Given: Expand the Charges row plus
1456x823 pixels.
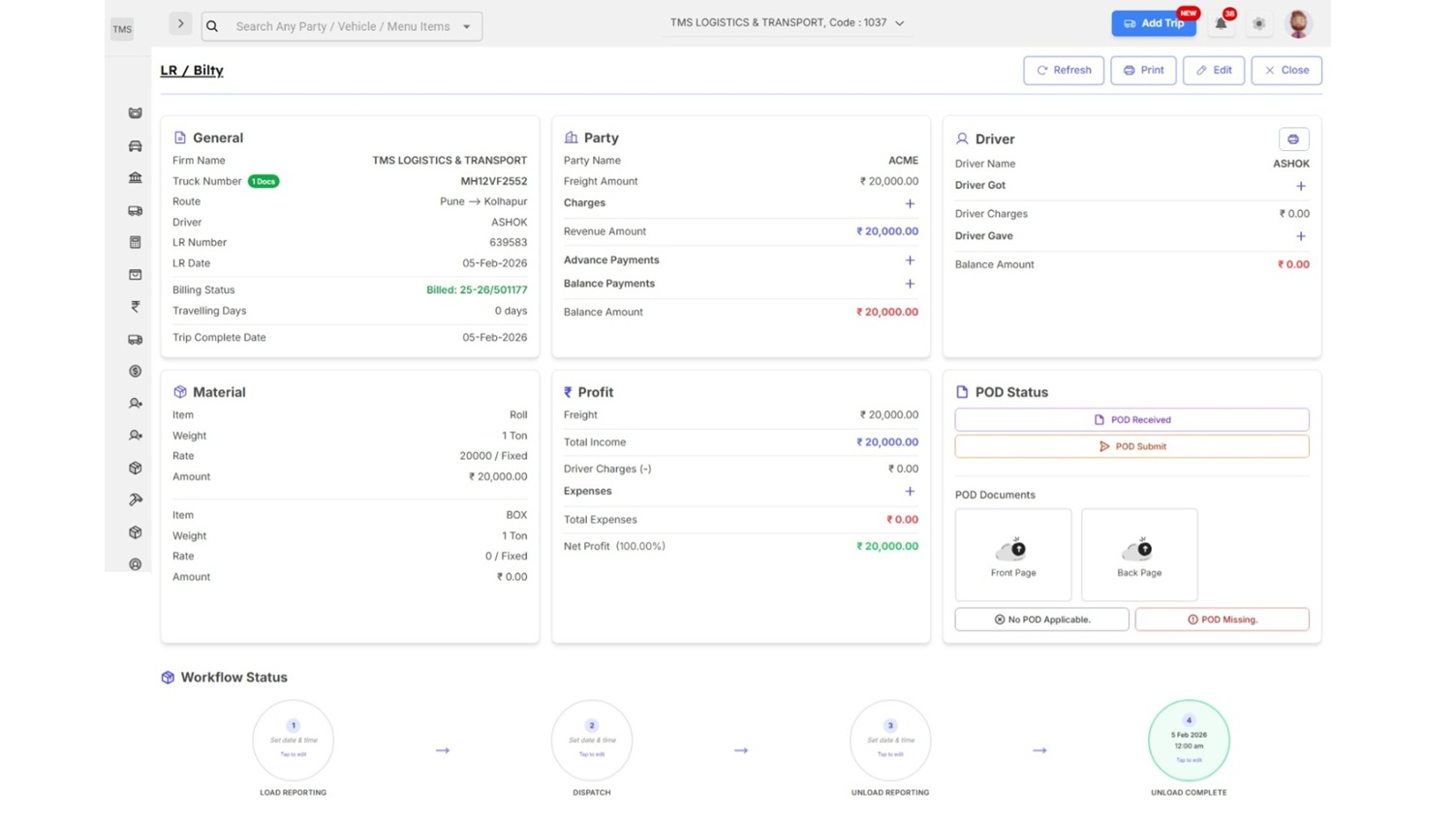Looking at the screenshot, I should coord(910,203).
